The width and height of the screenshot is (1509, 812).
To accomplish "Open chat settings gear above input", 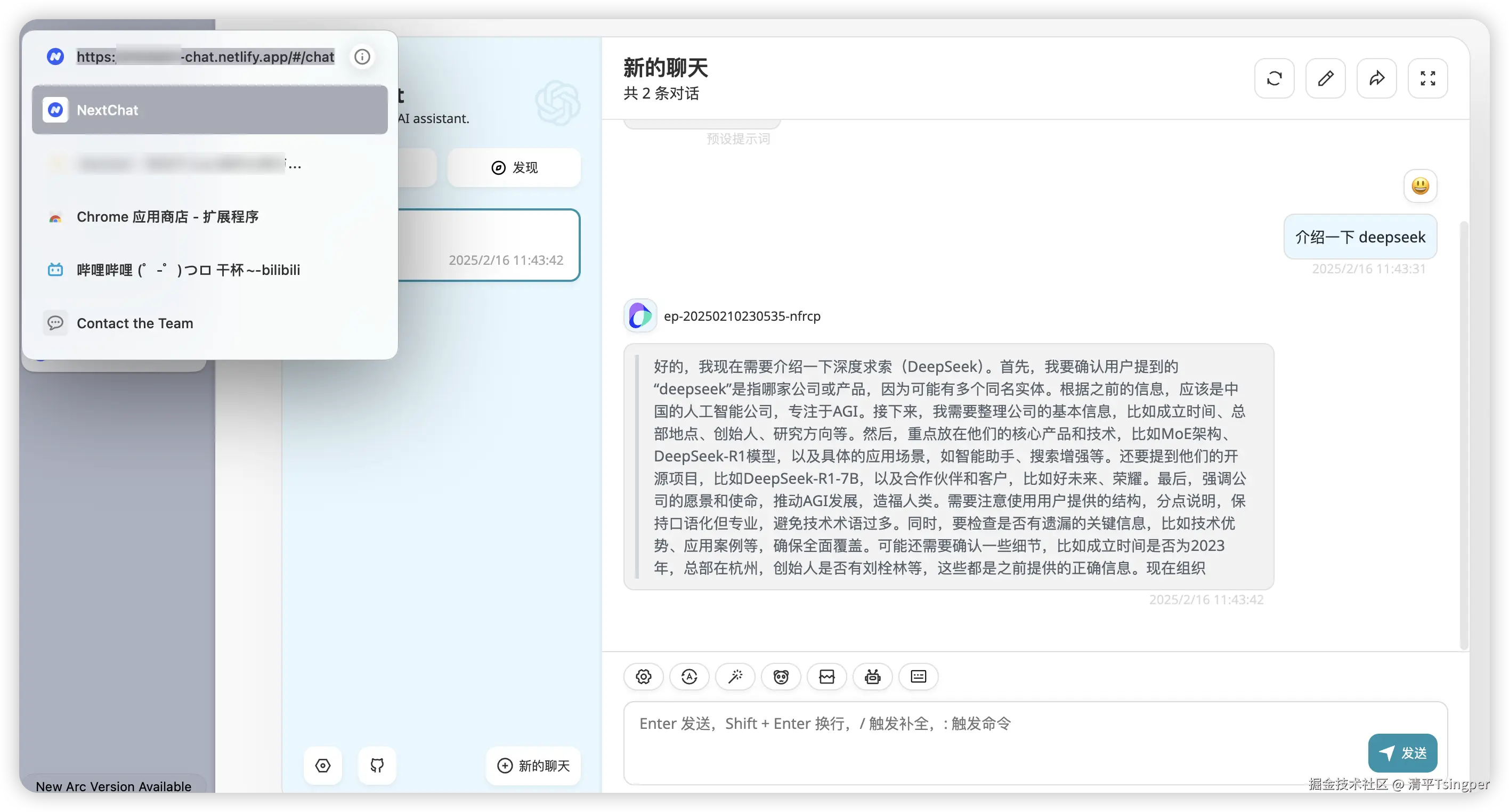I will (x=643, y=677).
